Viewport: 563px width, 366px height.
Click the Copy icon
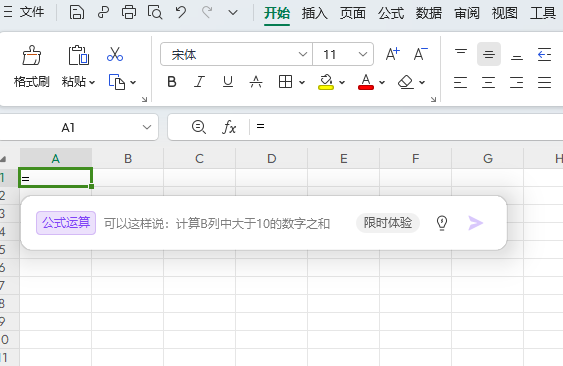pyautogui.click(x=117, y=82)
